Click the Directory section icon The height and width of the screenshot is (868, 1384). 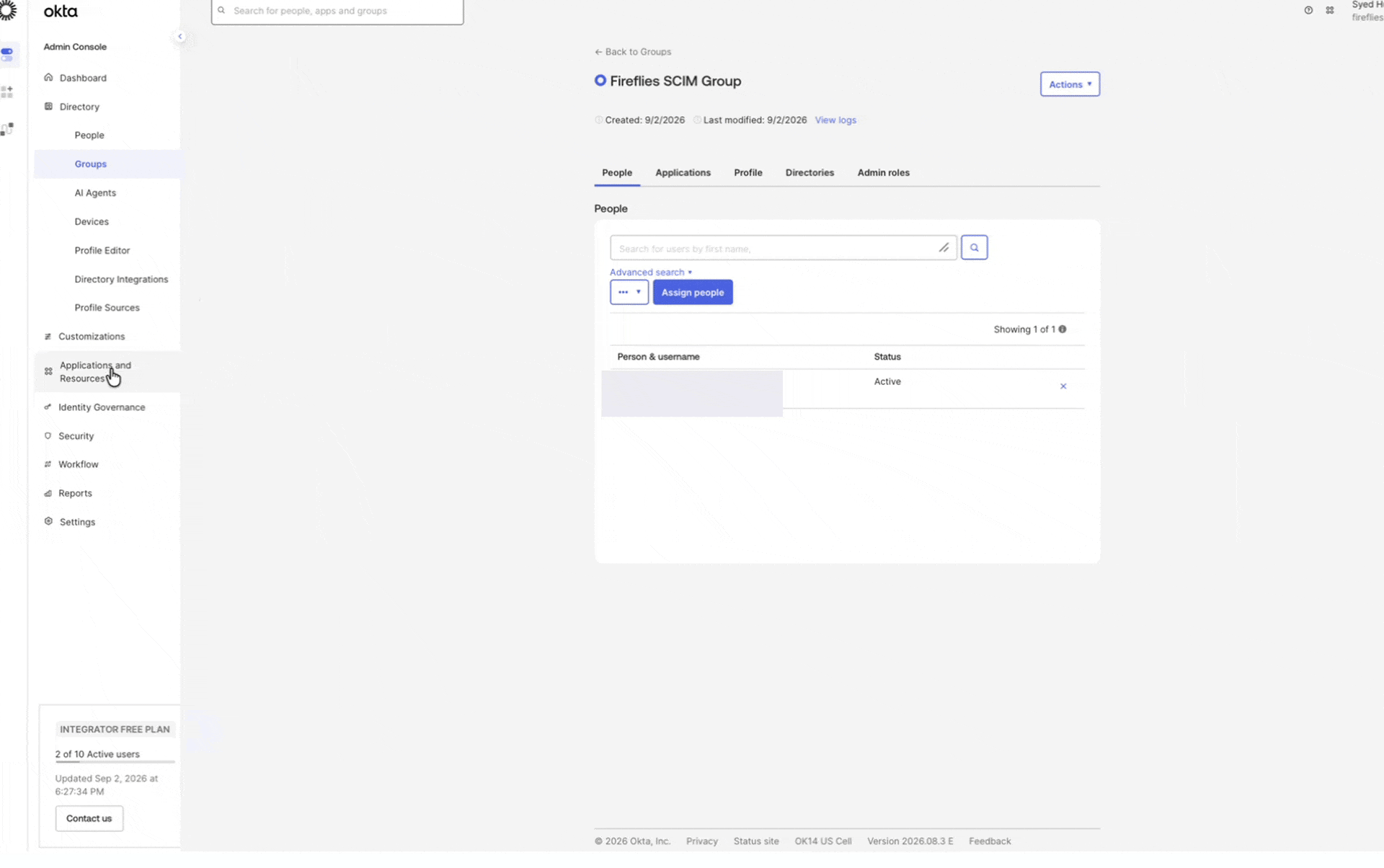[x=48, y=107]
